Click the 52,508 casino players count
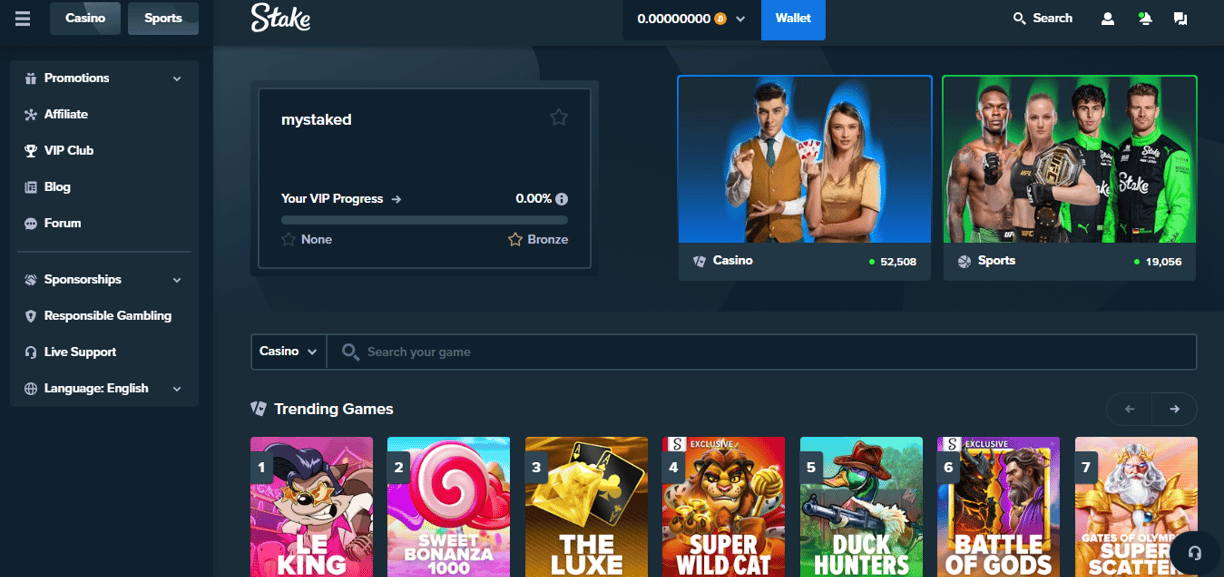Viewport: 1224px width, 577px height. click(898, 262)
